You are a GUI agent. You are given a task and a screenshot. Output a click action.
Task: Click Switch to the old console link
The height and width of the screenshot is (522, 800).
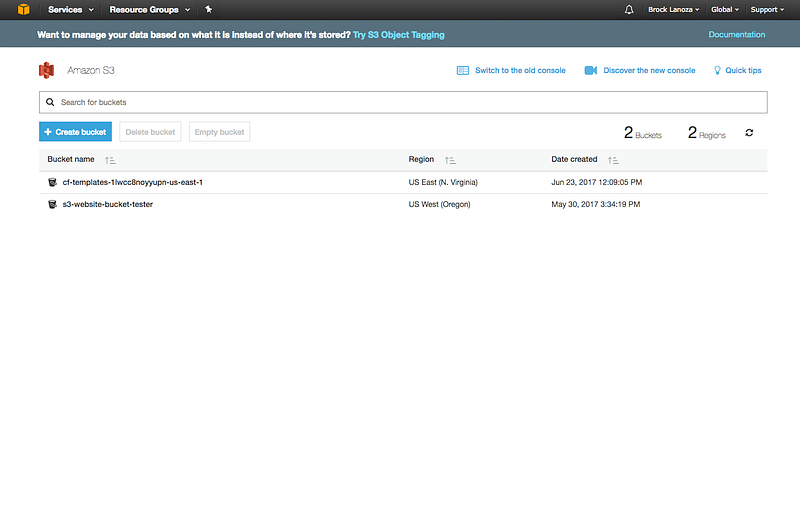[x=520, y=70]
